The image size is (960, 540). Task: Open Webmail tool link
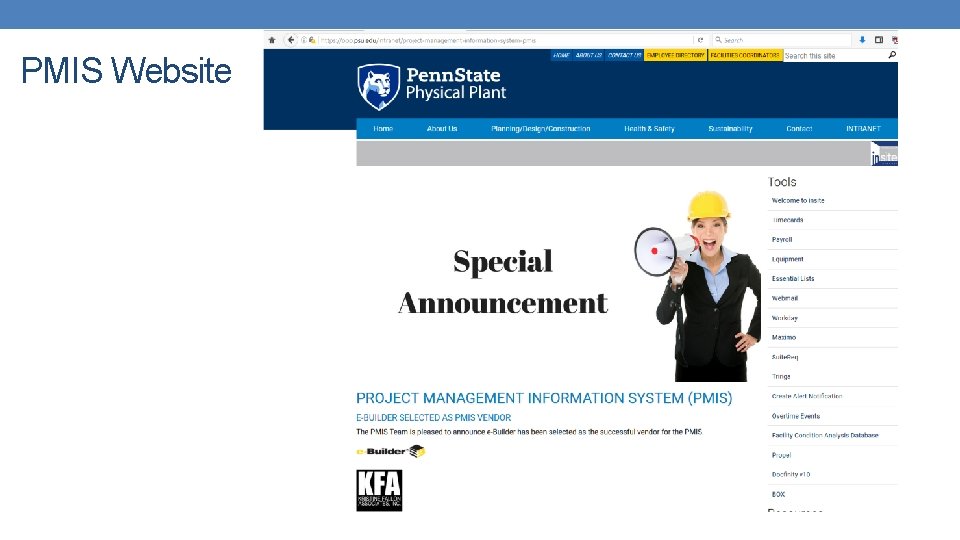tap(784, 299)
